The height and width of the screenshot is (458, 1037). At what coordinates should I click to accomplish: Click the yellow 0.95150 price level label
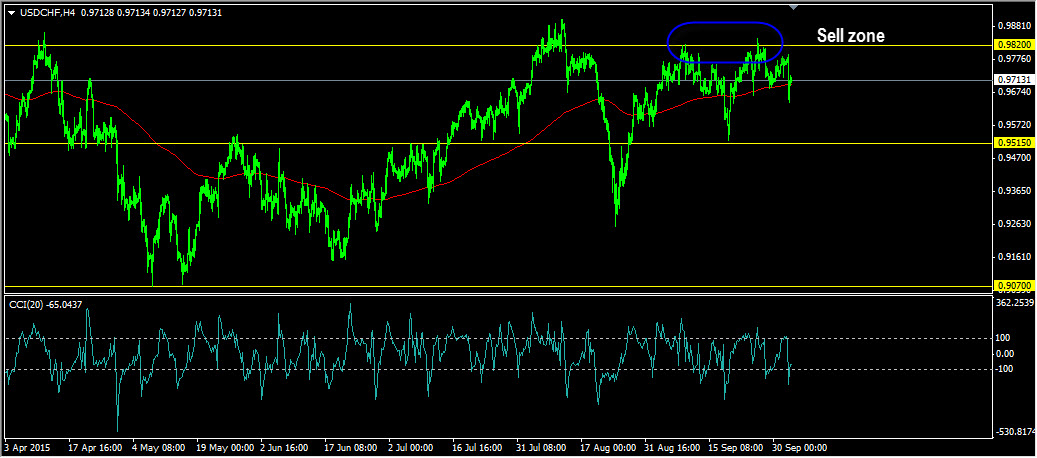pyautogui.click(x=1014, y=143)
